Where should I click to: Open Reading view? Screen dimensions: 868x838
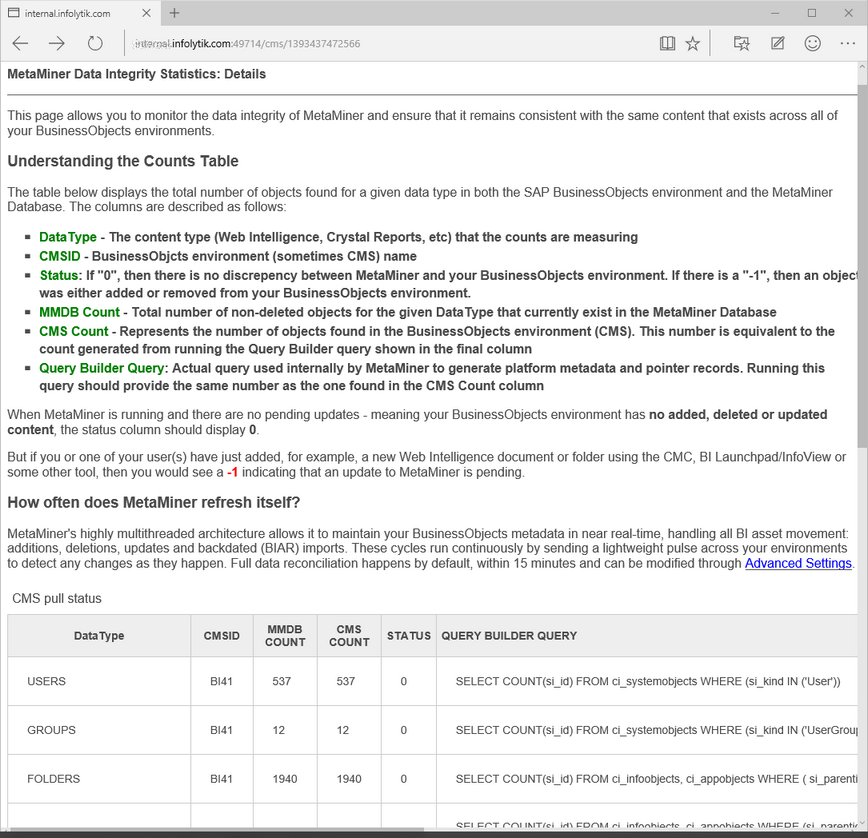(x=668, y=44)
